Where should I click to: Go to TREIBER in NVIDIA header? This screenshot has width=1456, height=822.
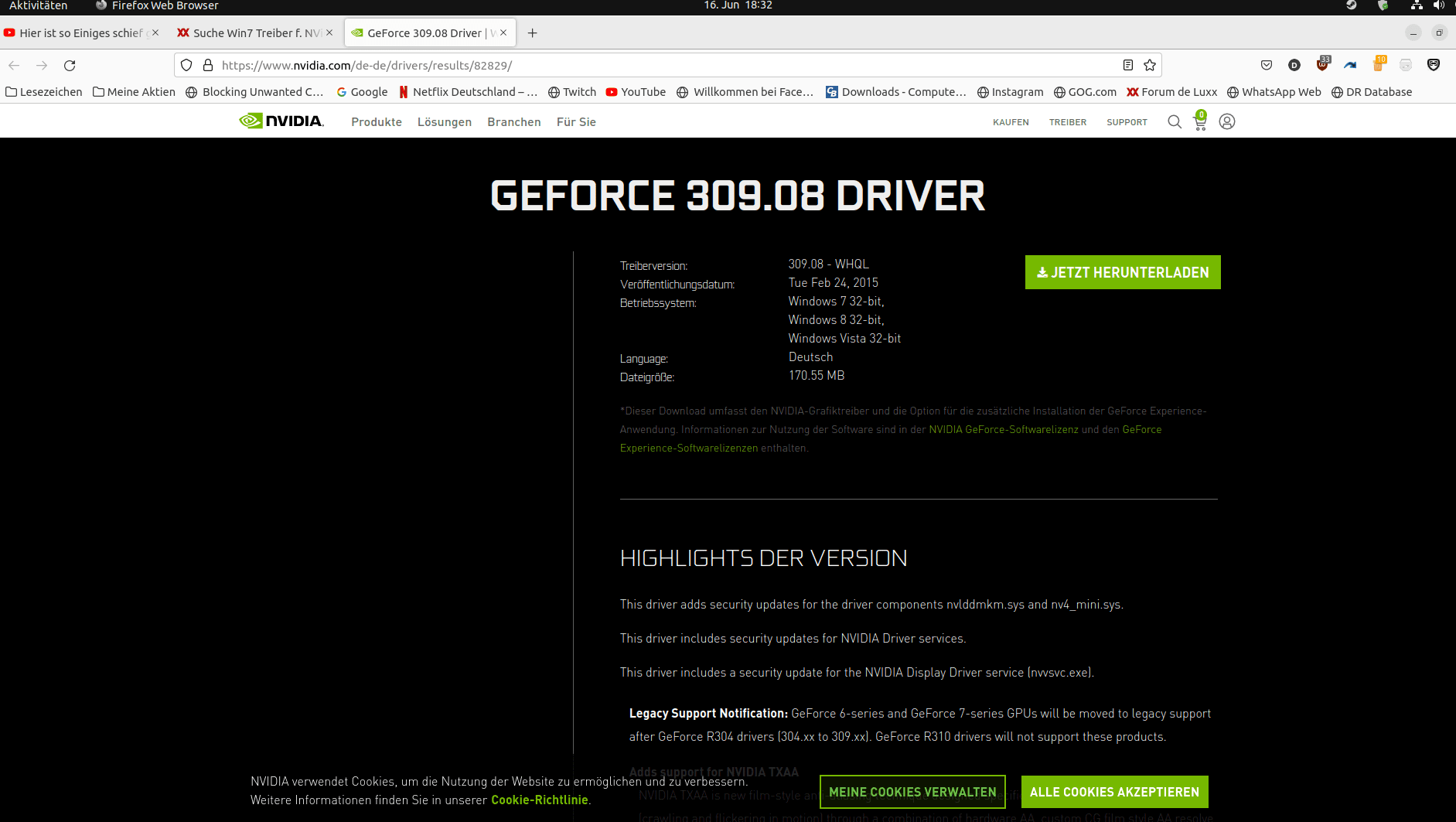(x=1068, y=122)
